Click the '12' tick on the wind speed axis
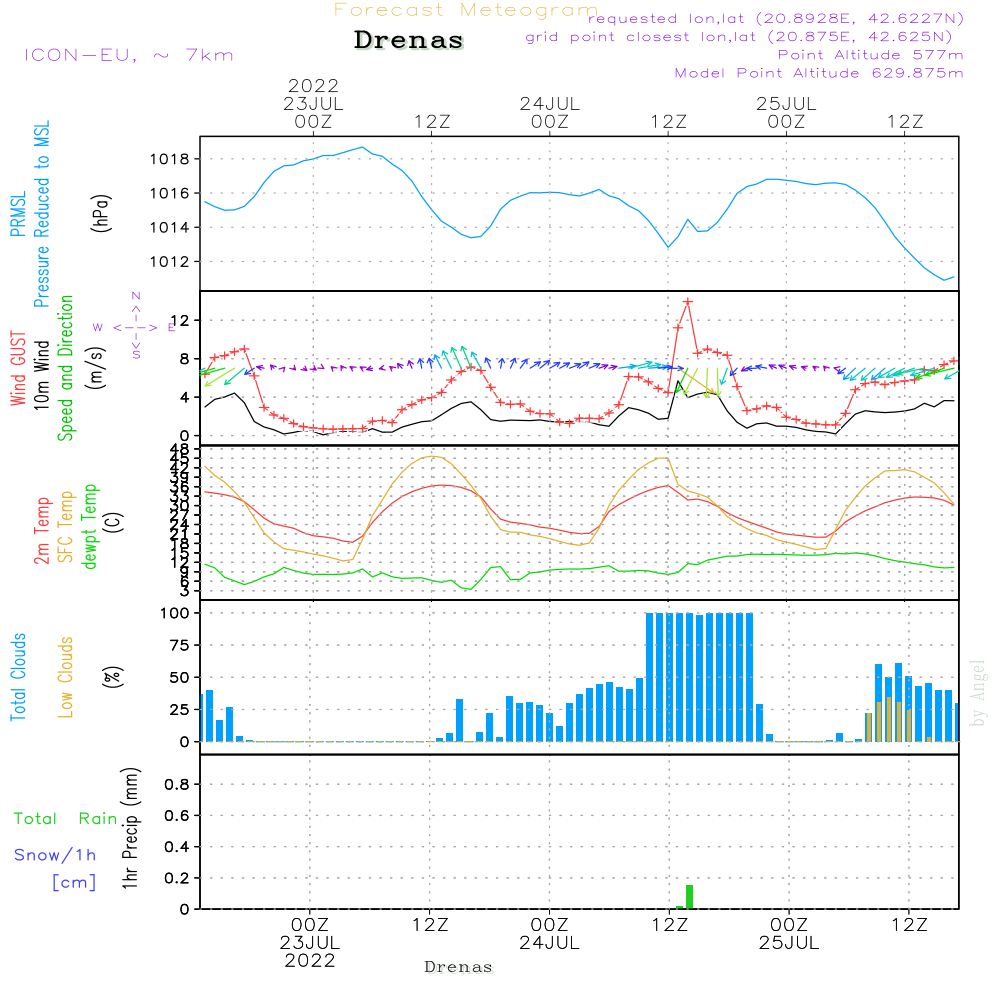This screenshot has width=1000, height=1000. (180, 321)
